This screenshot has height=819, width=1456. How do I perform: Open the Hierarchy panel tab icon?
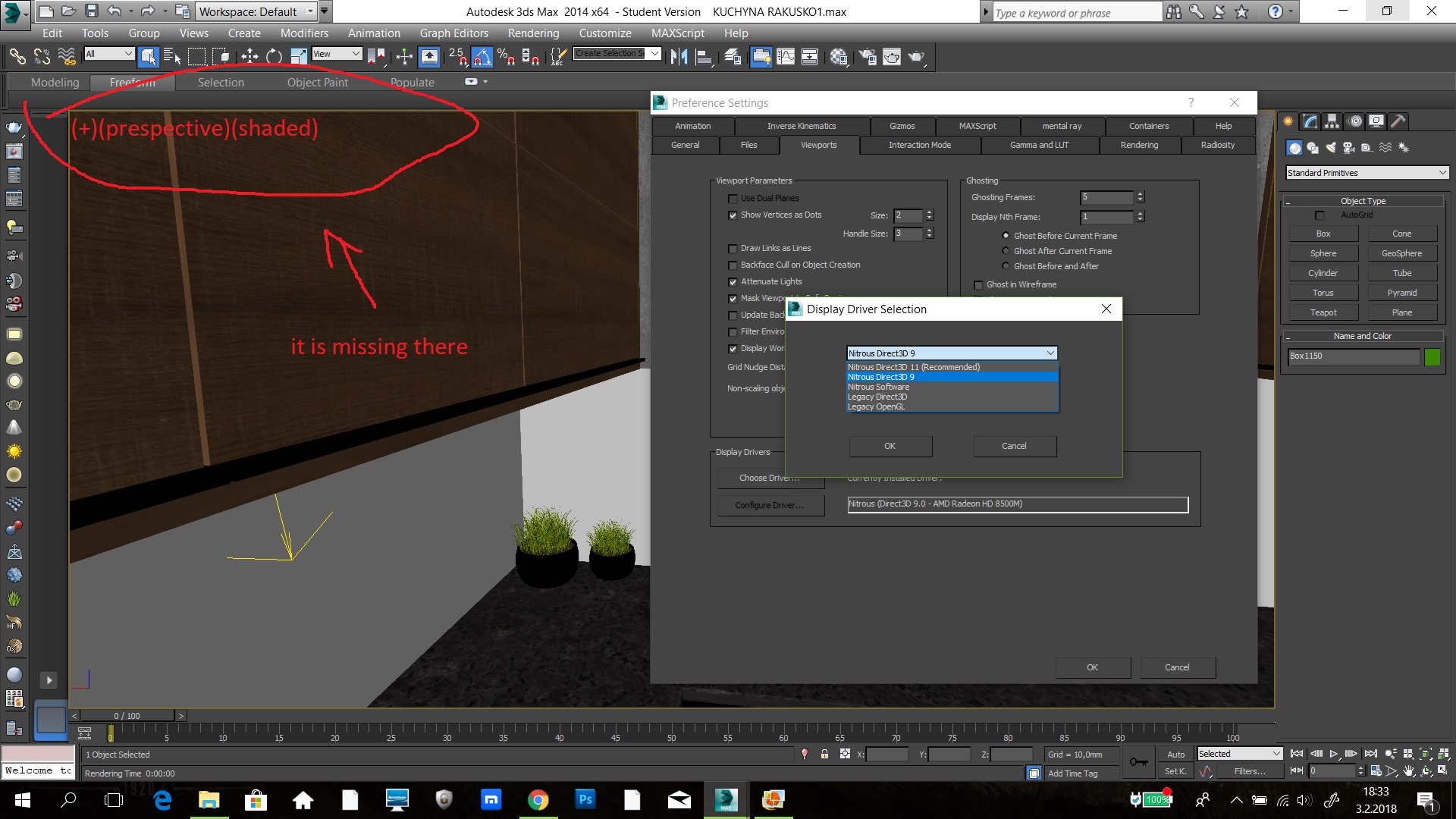point(1332,121)
